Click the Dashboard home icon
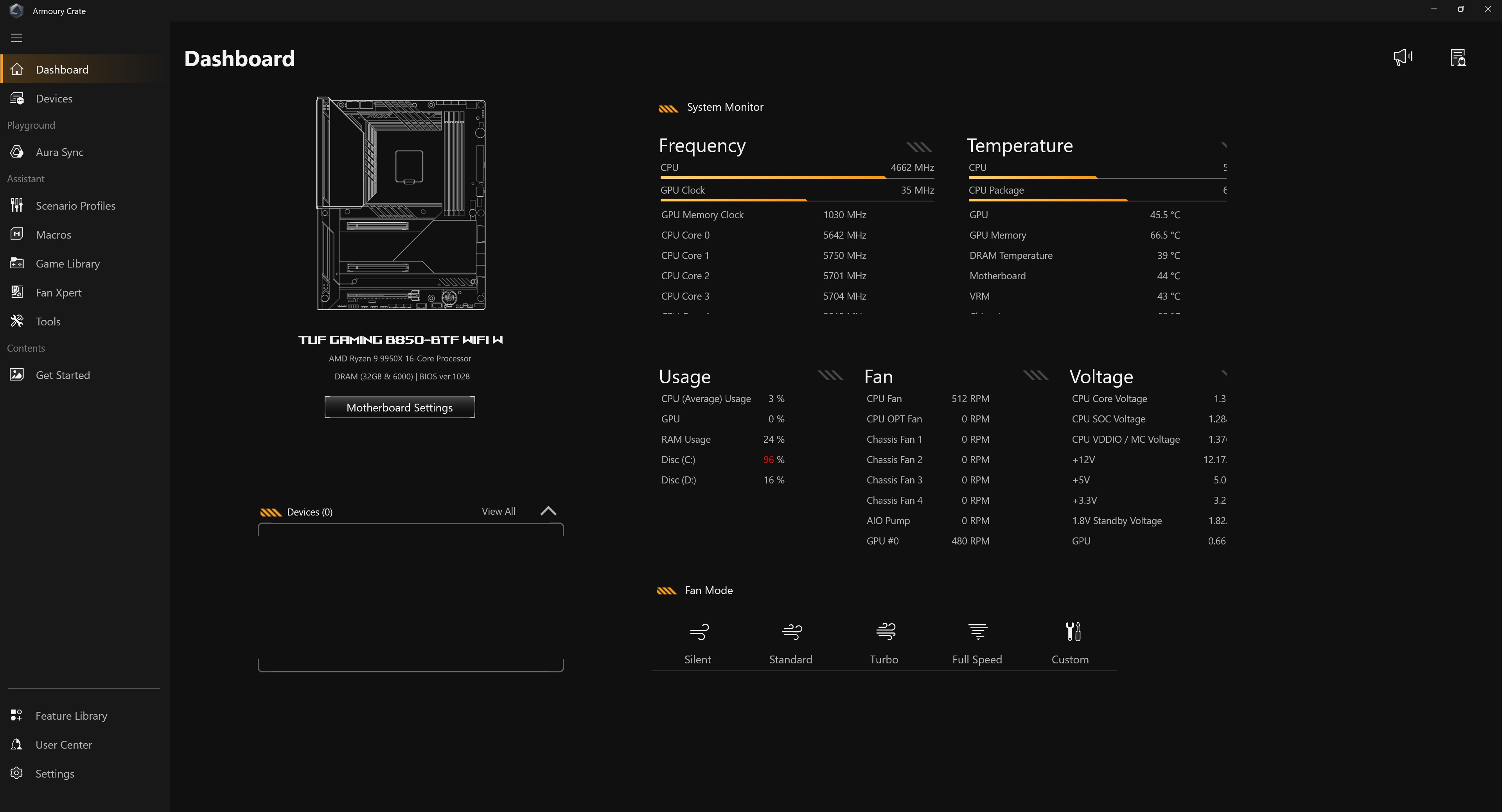 [x=17, y=69]
